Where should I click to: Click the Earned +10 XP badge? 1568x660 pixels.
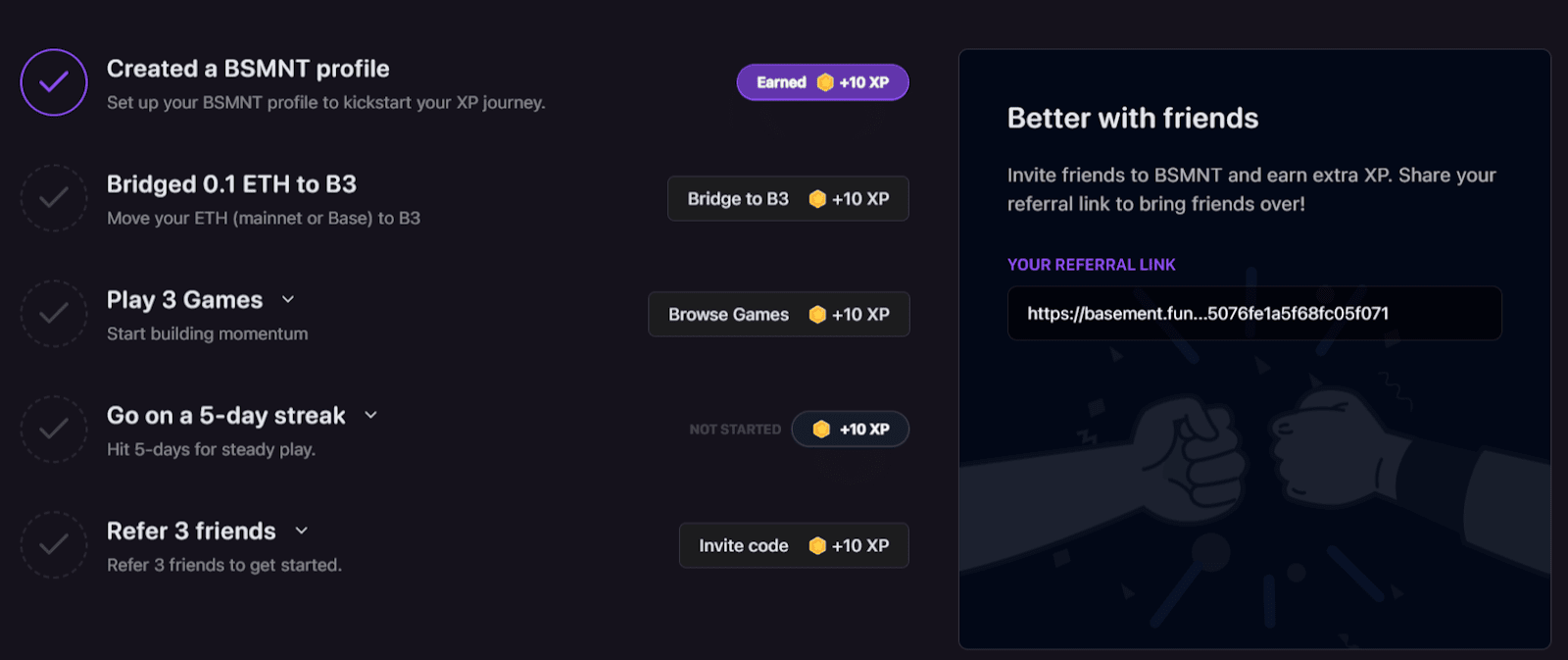click(x=823, y=82)
